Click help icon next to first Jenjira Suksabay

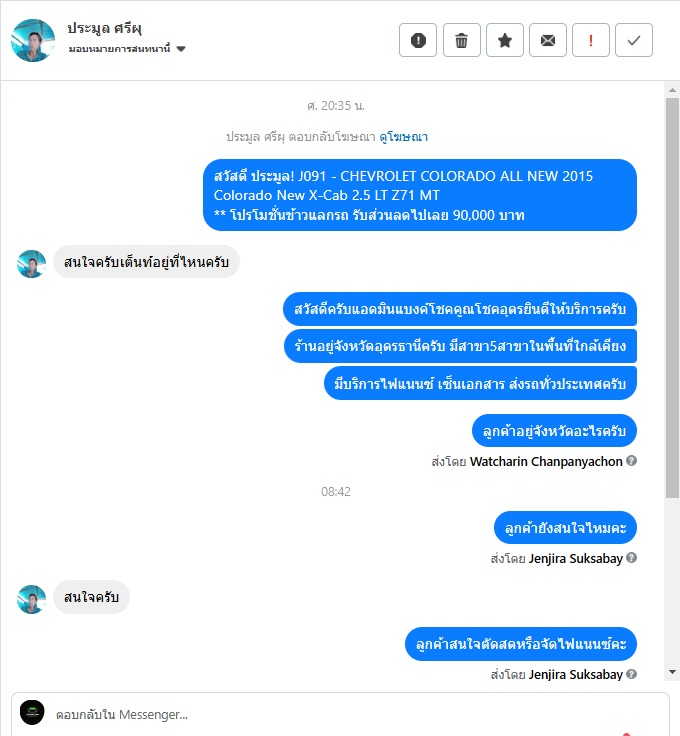click(632, 558)
